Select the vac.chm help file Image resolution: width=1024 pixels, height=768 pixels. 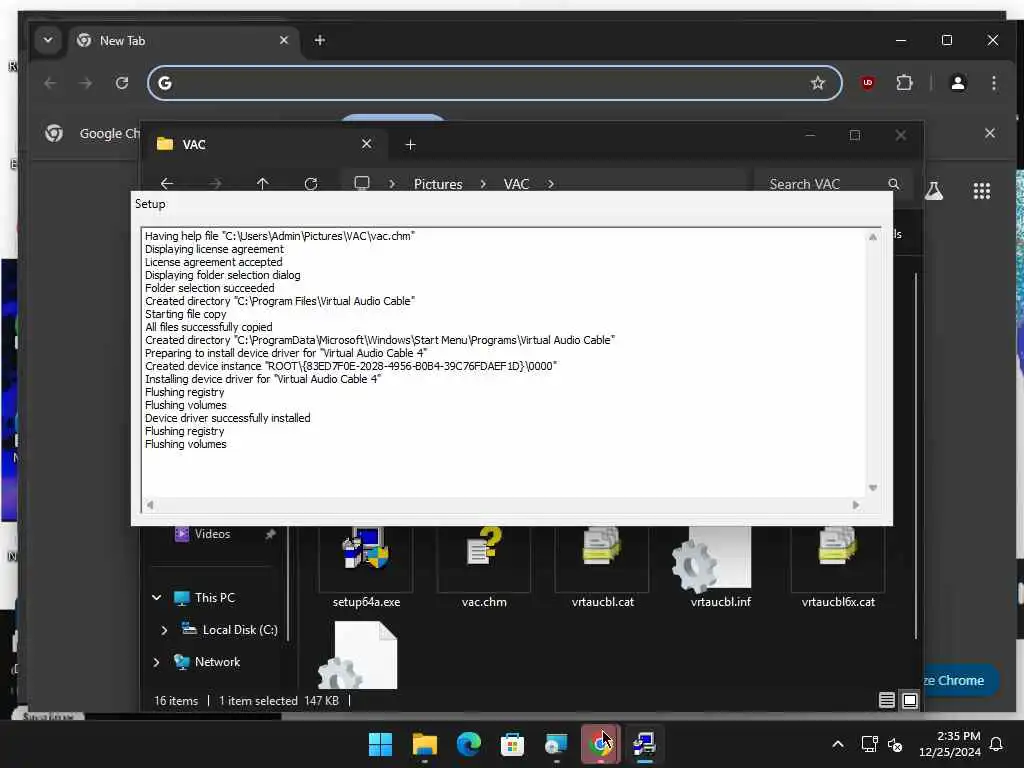(484, 568)
